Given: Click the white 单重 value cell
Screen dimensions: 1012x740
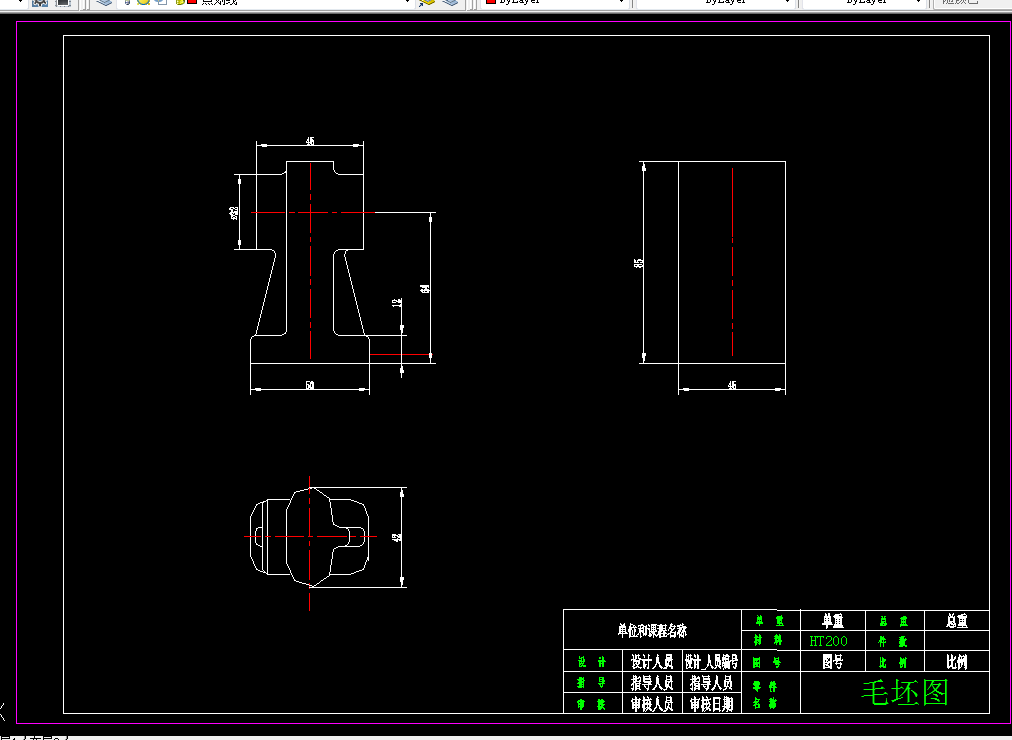Looking at the screenshot, I should click(833, 621).
